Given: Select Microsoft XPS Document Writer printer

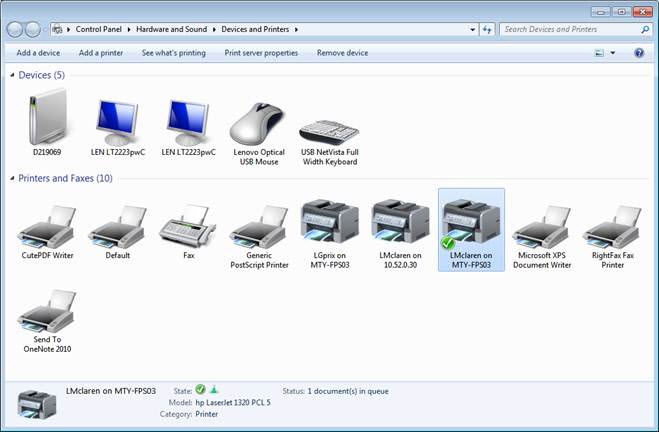Looking at the screenshot, I should (x=541, y=226).
